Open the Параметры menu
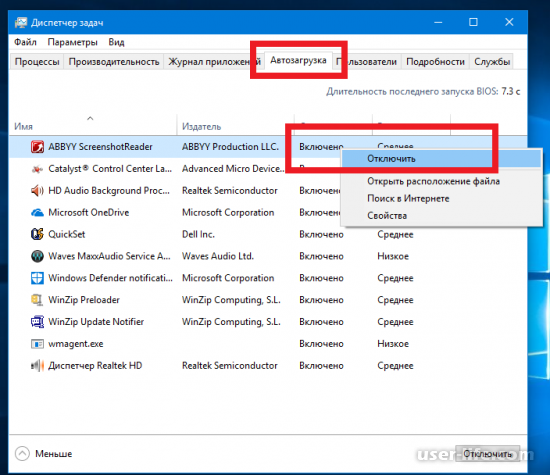 click(x=72, y=42)
